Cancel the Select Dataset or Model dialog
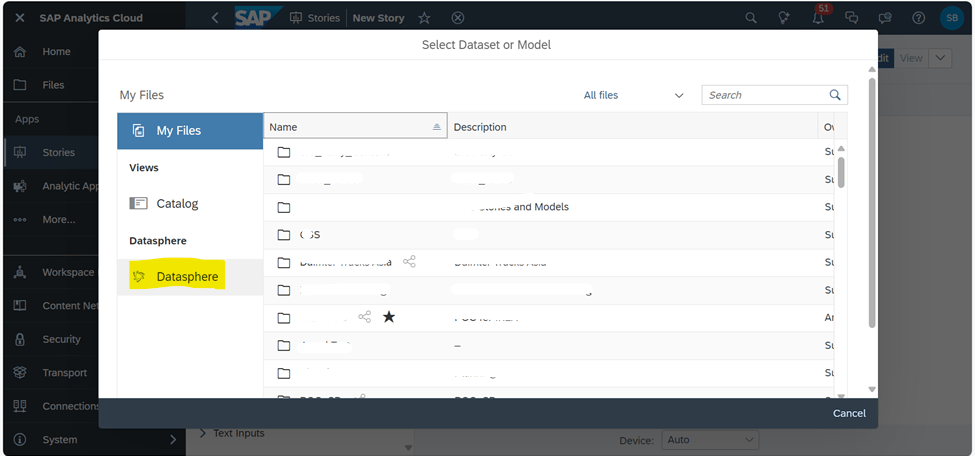Viewport: 975px width, 456px height. click(849, 414)
